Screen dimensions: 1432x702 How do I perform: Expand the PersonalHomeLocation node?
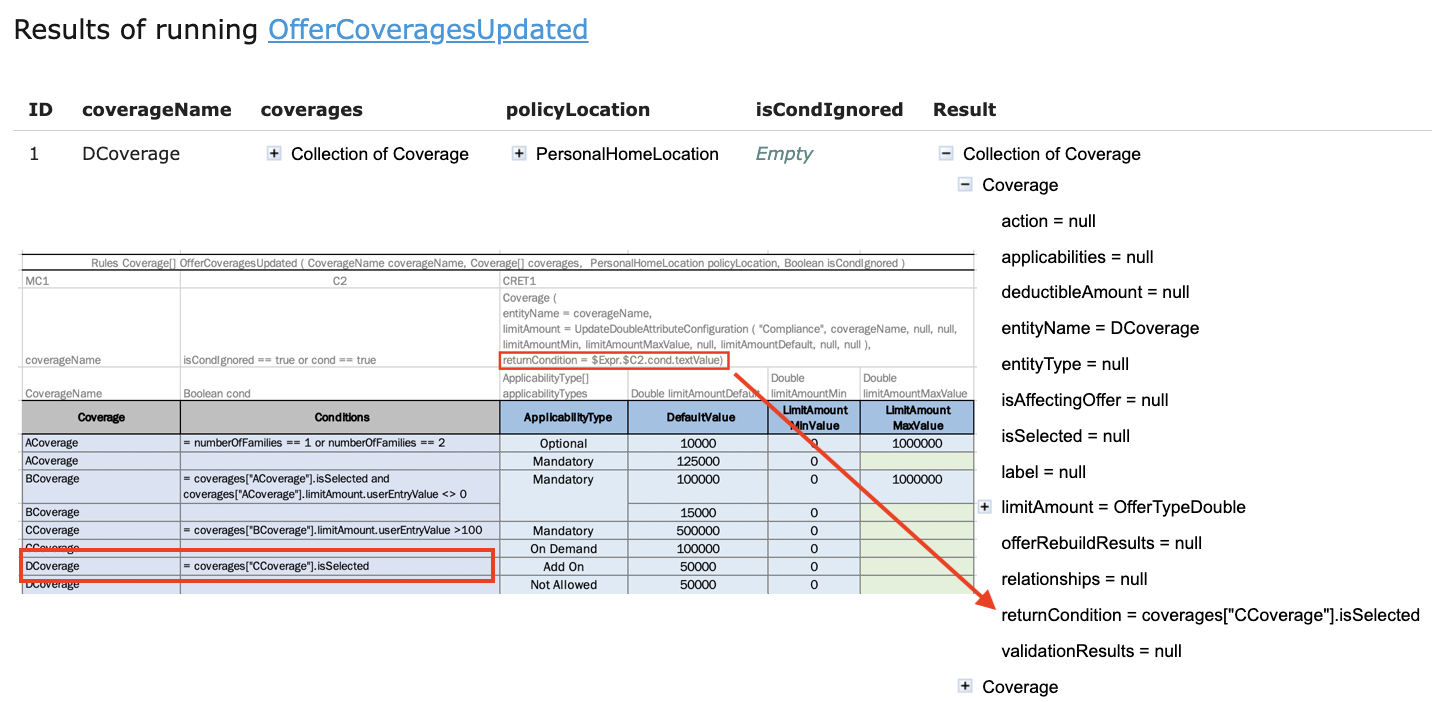[x=519, y=154]
